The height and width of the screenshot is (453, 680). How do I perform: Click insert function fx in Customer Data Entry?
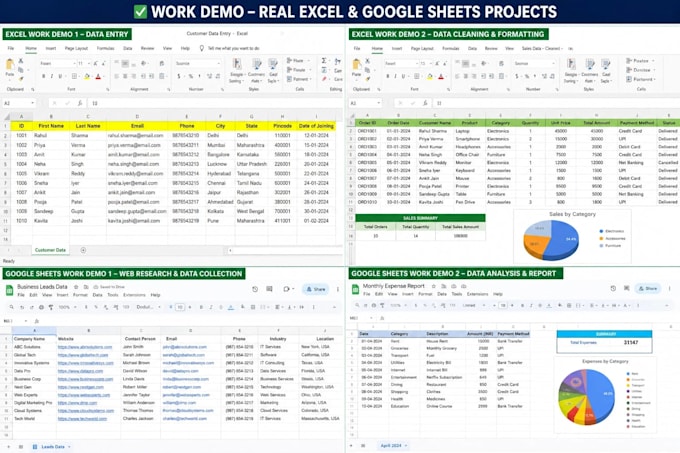pyautogui.click(x=80, y=103)
